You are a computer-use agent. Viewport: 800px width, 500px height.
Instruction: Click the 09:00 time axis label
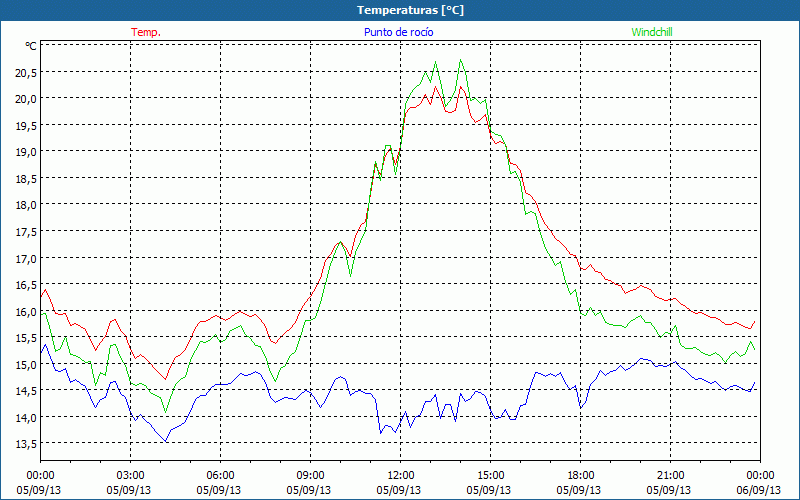311,476
